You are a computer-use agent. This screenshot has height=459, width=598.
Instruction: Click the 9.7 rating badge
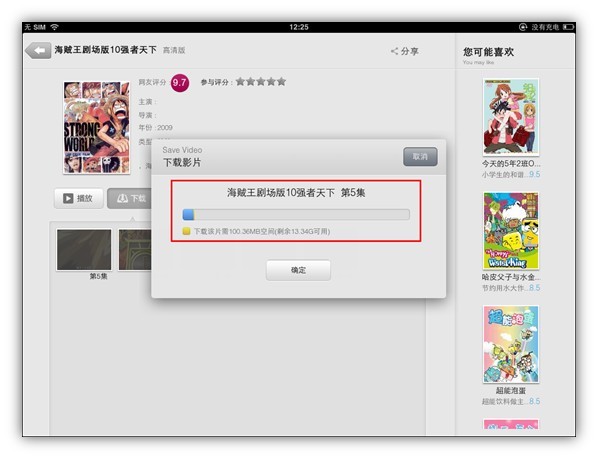pos(180,83)
